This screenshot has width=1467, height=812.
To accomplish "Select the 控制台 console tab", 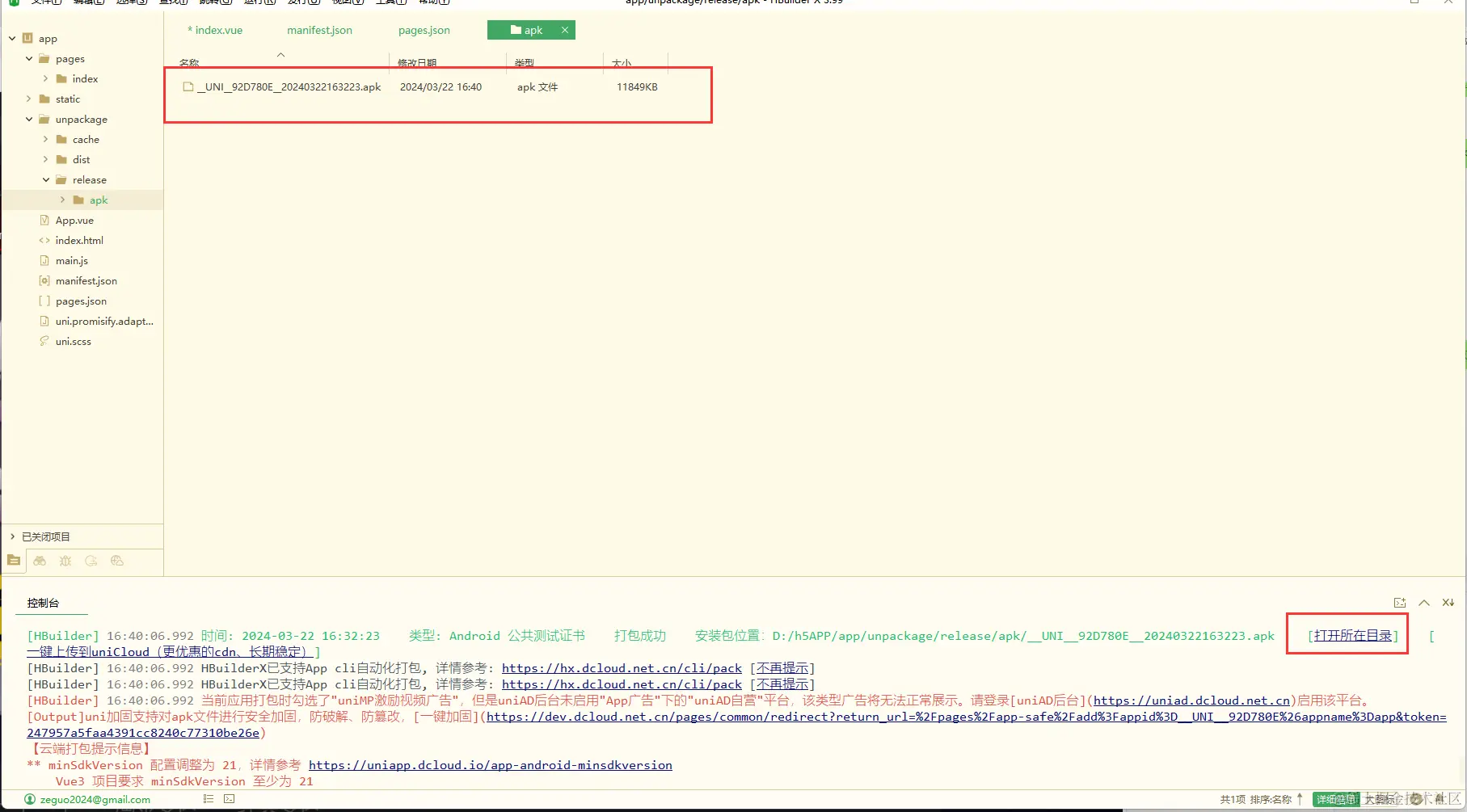I will tap(43, 603).
